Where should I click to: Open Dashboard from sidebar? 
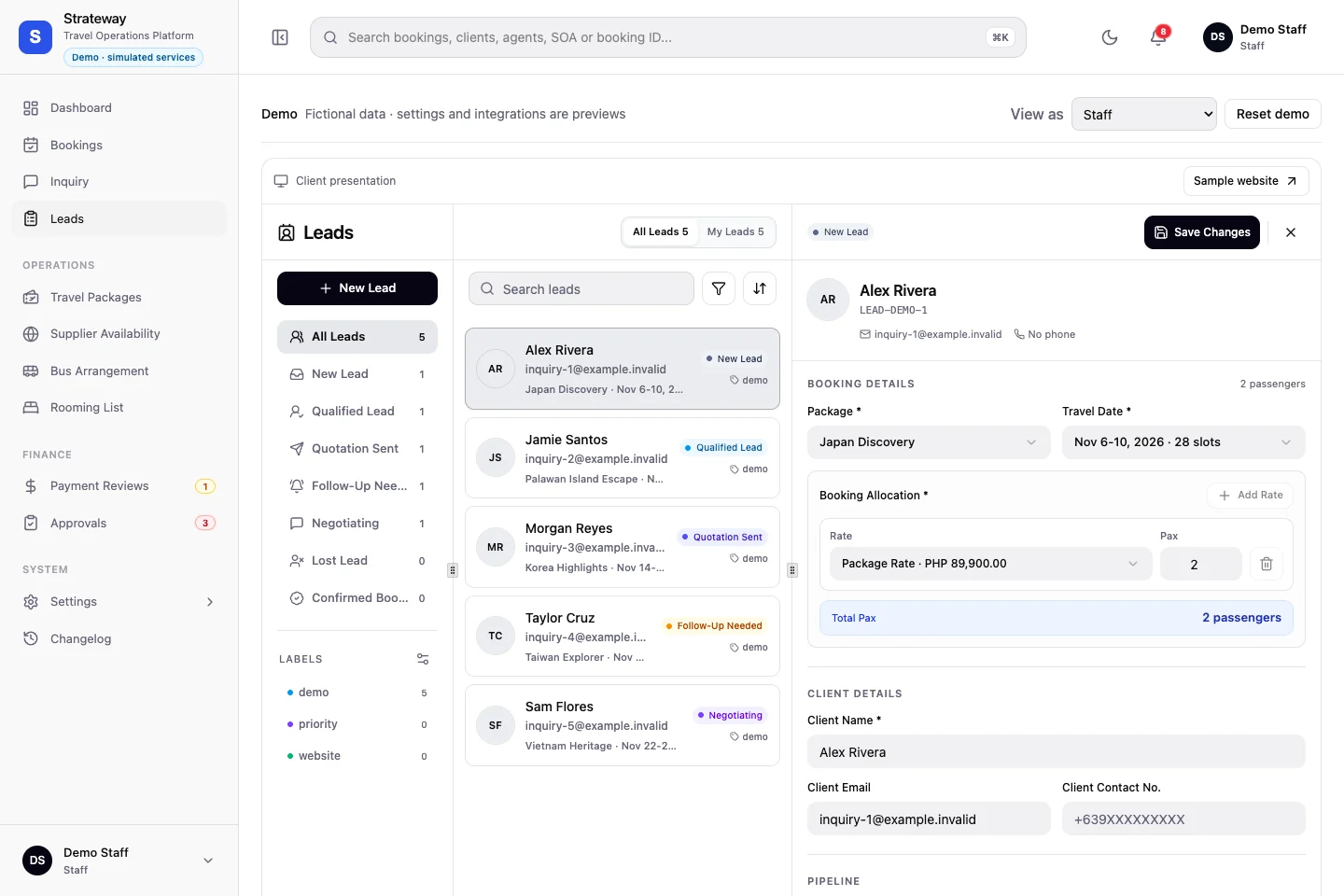119,108
